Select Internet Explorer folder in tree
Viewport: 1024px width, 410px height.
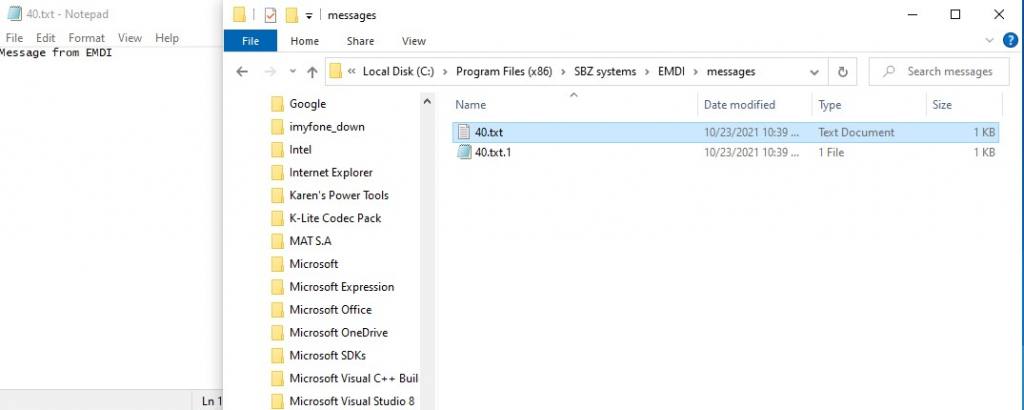pyautogui.click(x=331, y=172)
